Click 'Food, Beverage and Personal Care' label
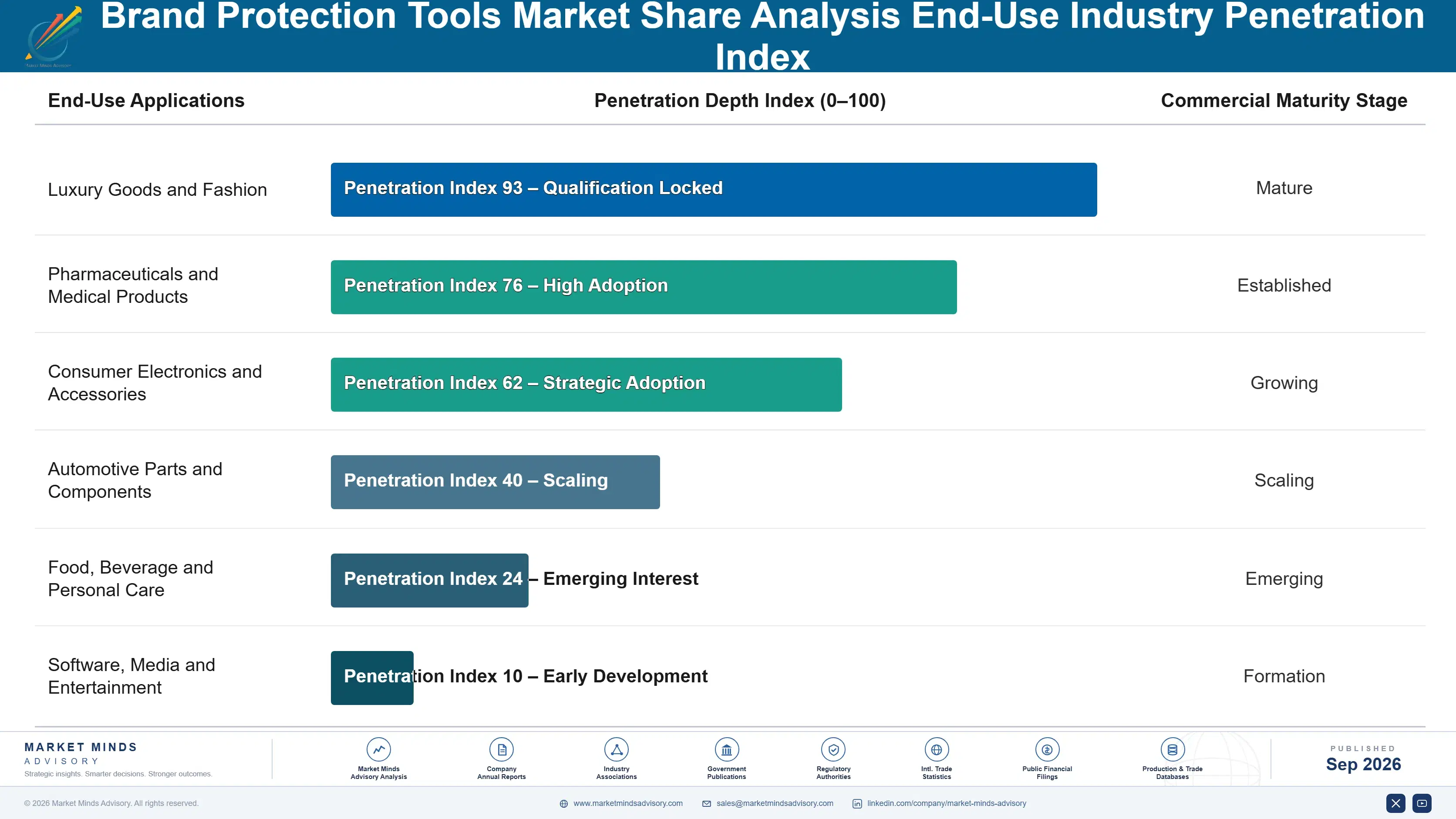 (131, 578)
